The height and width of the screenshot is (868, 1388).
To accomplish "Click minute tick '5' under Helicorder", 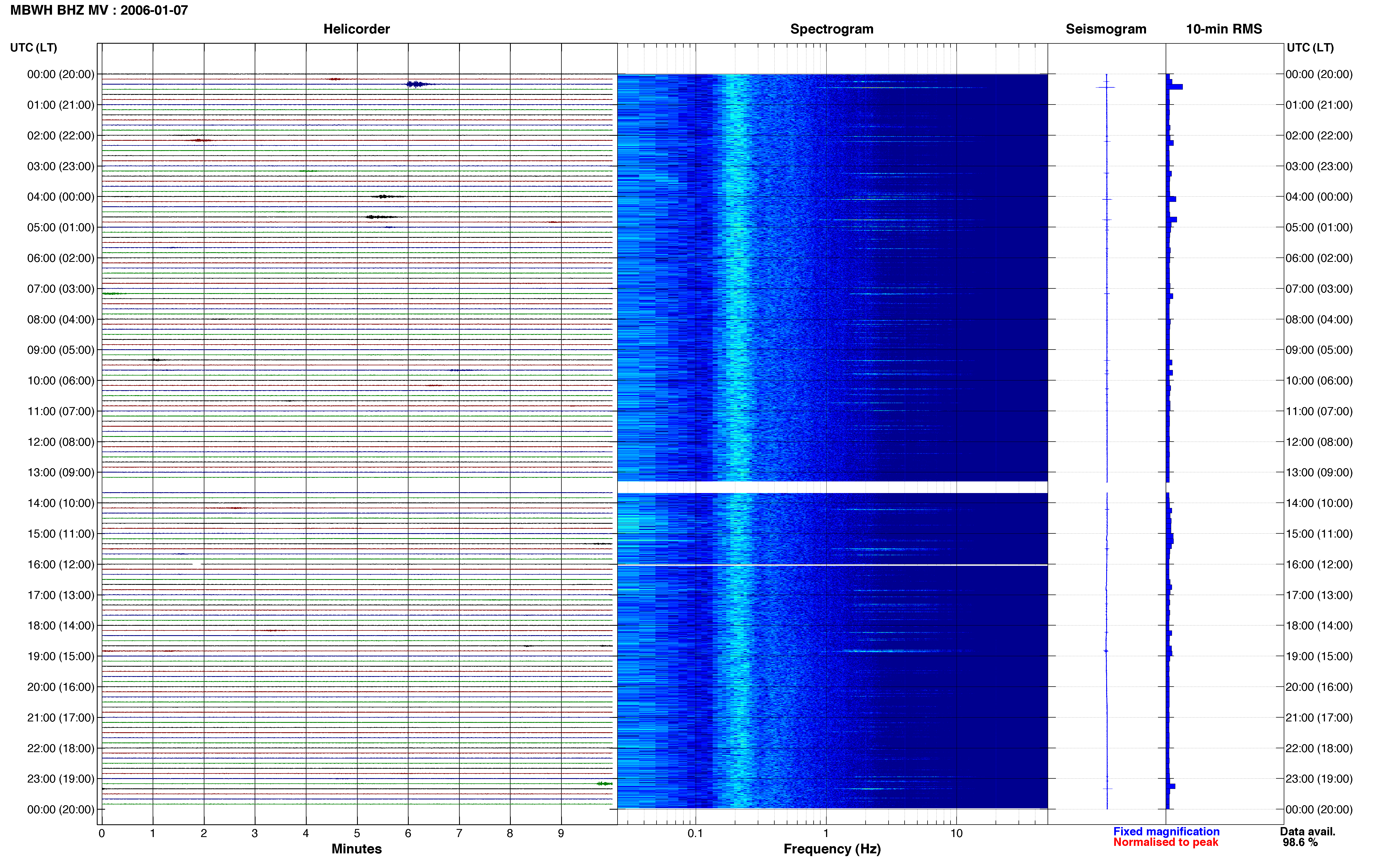I will click(357, 833).
